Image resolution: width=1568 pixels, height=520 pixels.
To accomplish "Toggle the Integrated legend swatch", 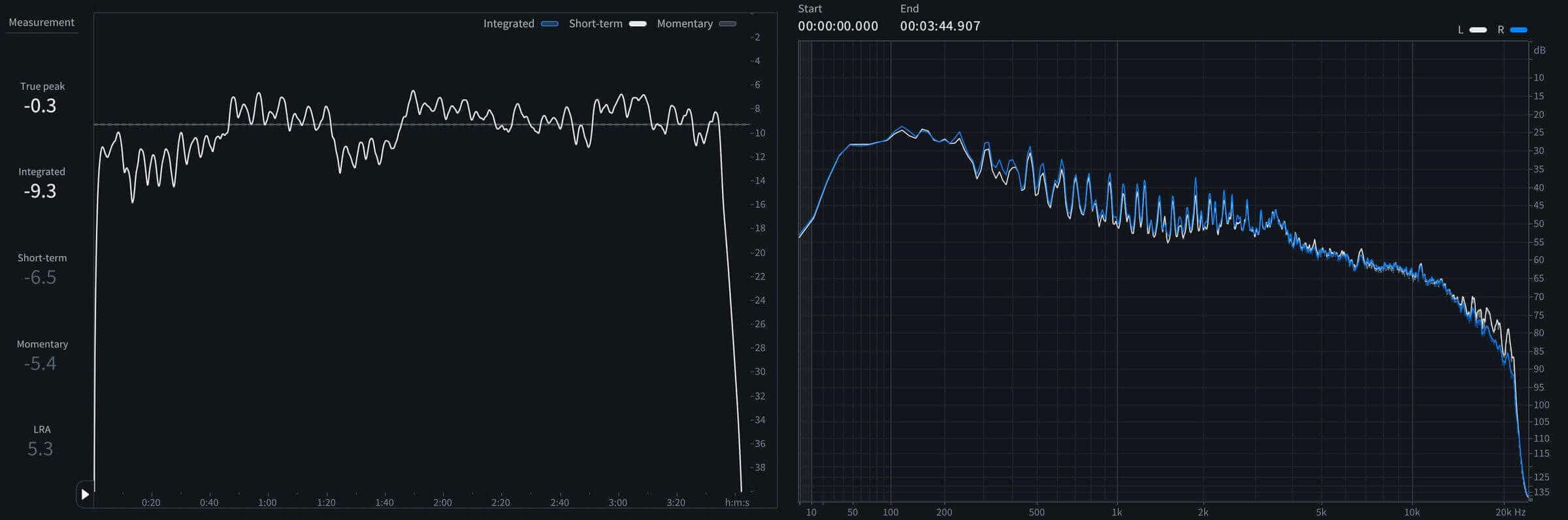I will click(x=549, y=24).
